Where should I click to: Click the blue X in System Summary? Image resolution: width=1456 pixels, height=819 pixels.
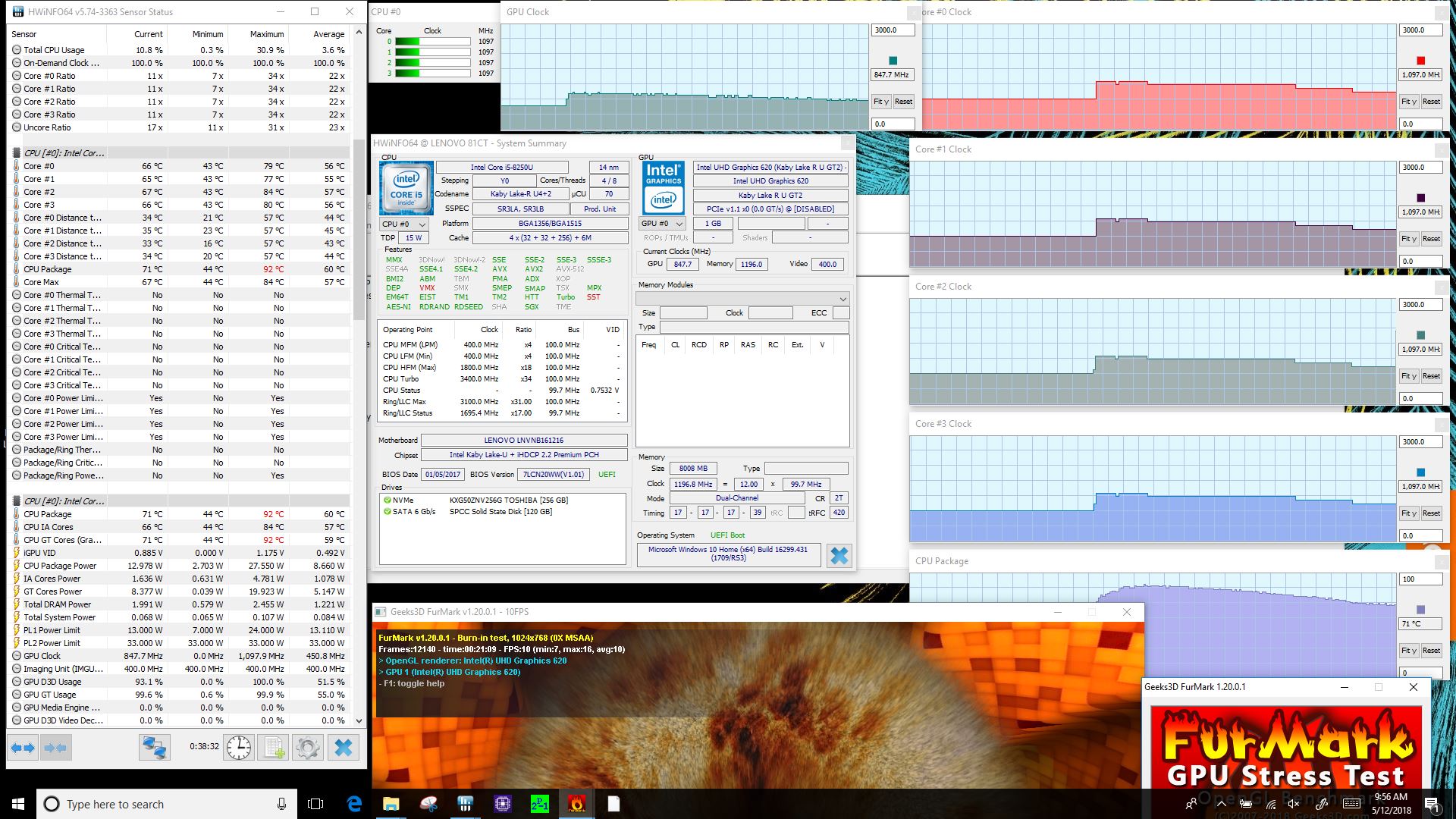coord(839,556)
